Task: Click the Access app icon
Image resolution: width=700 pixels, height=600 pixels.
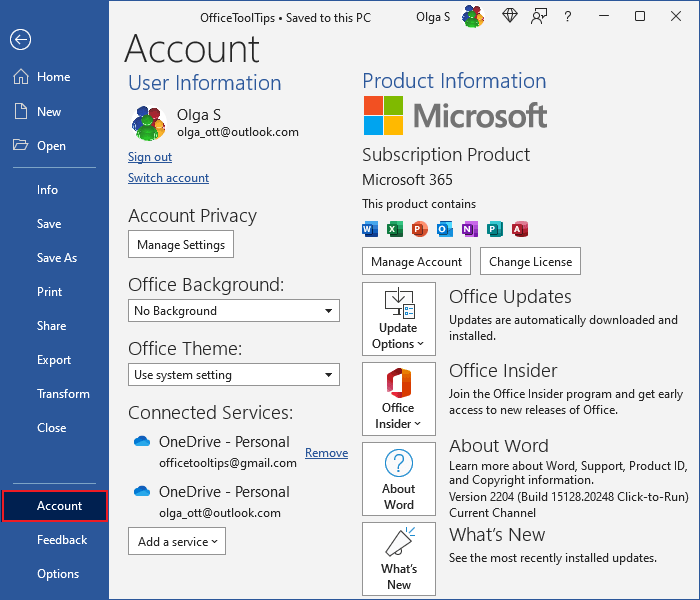Action: pos(520,229)
